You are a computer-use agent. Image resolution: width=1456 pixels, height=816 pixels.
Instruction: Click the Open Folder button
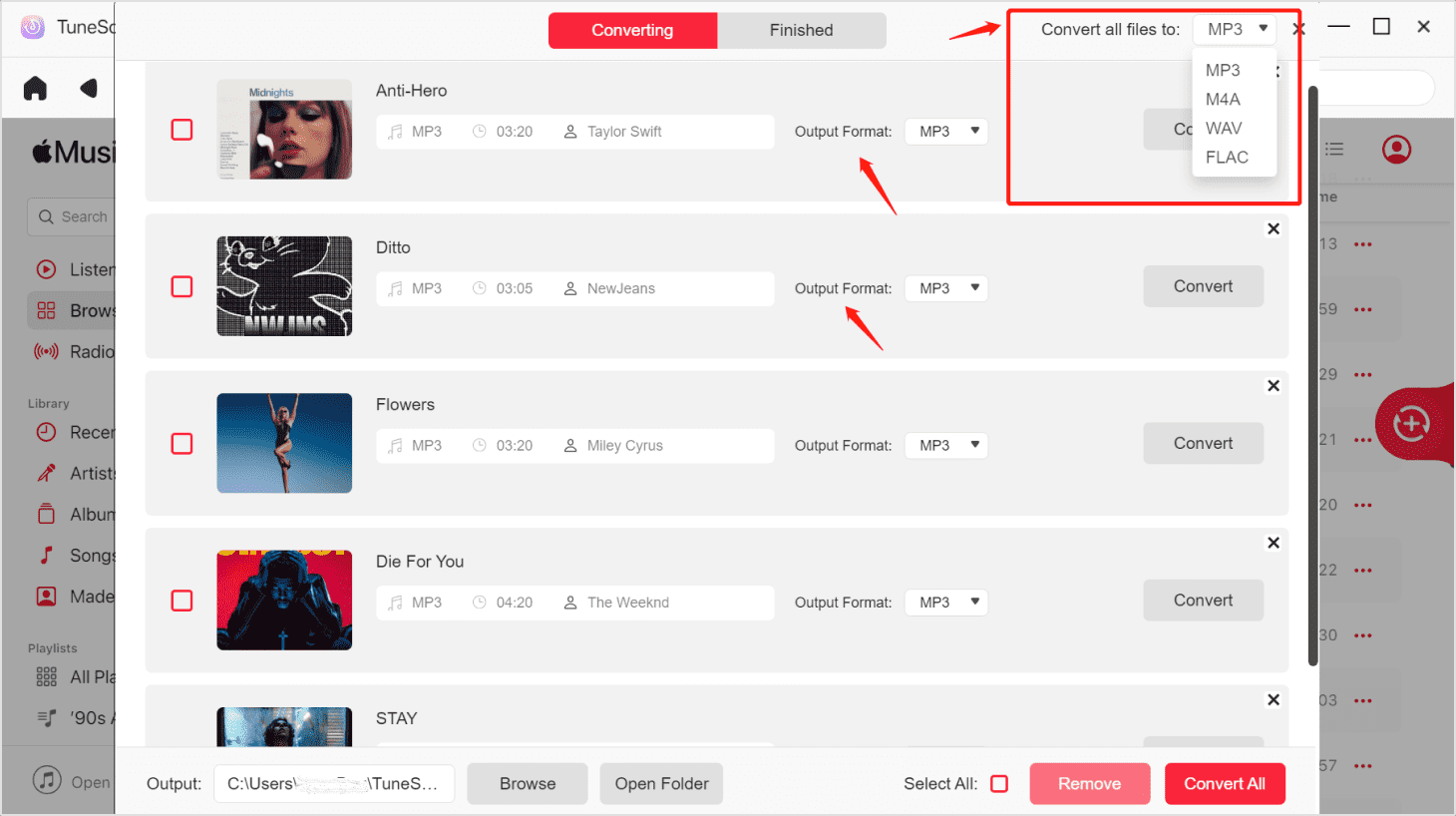pyautogui.click(x=662, y=784)
